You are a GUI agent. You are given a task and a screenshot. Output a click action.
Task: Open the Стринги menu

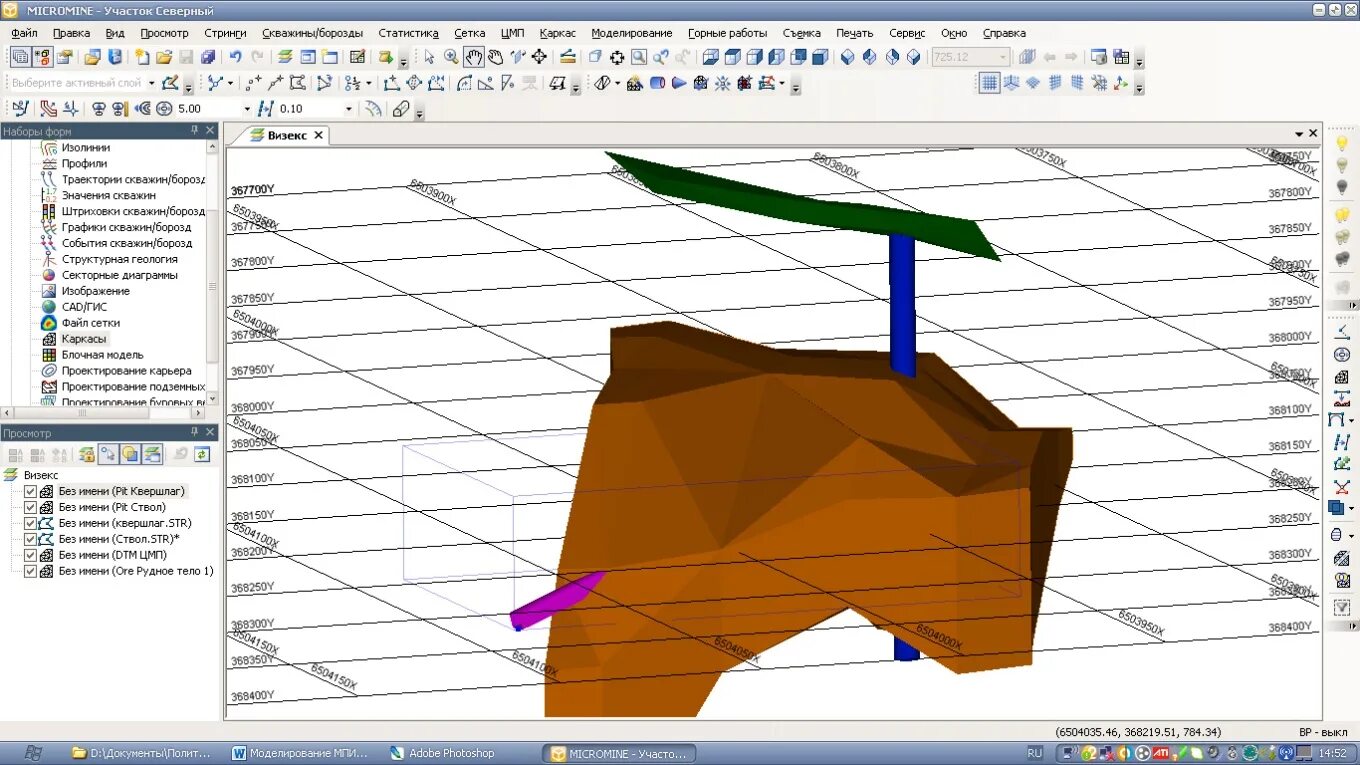[225, 33]
